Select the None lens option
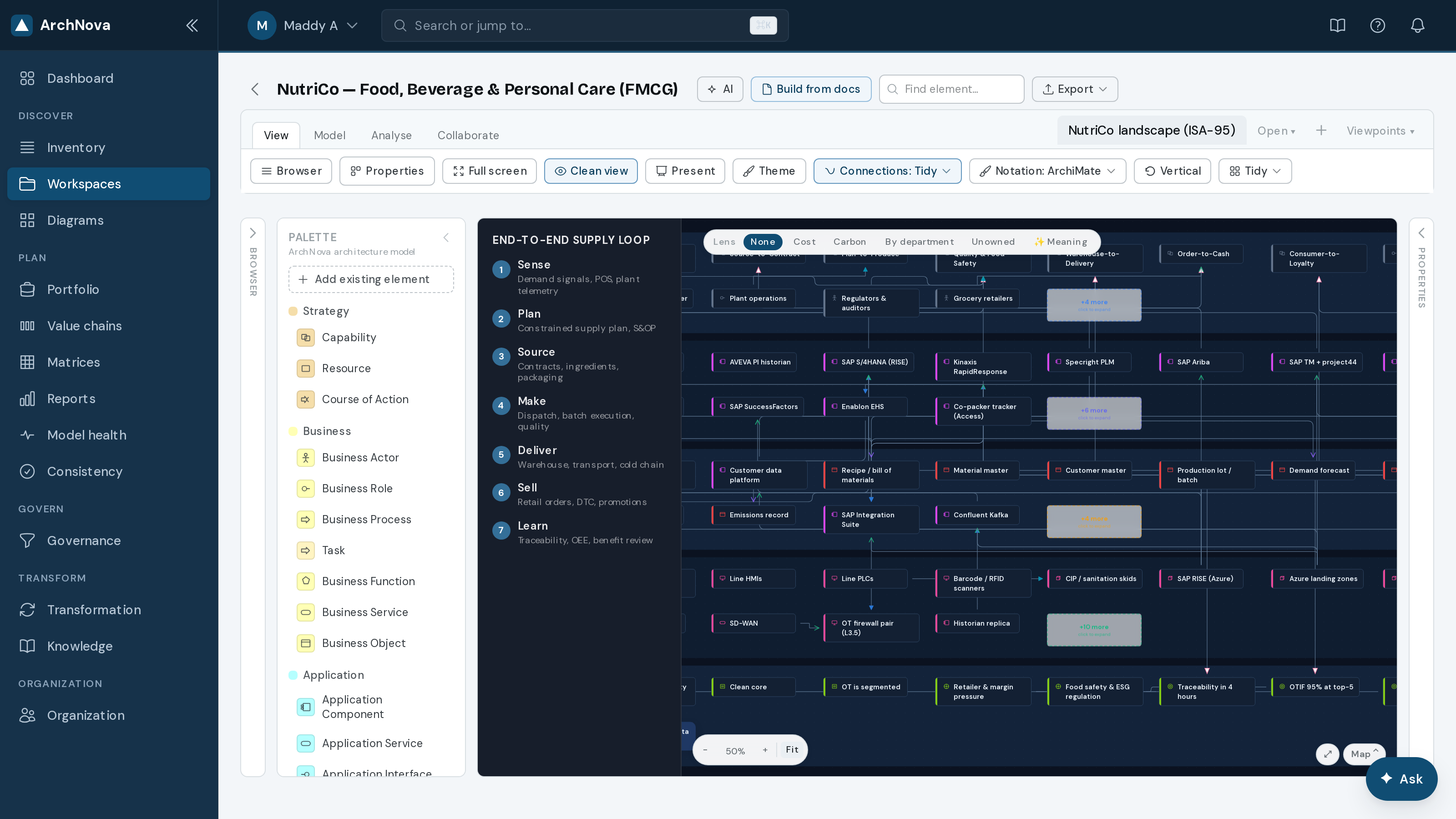Viewport: 1456px width, 819px height. tap(763, 242)
